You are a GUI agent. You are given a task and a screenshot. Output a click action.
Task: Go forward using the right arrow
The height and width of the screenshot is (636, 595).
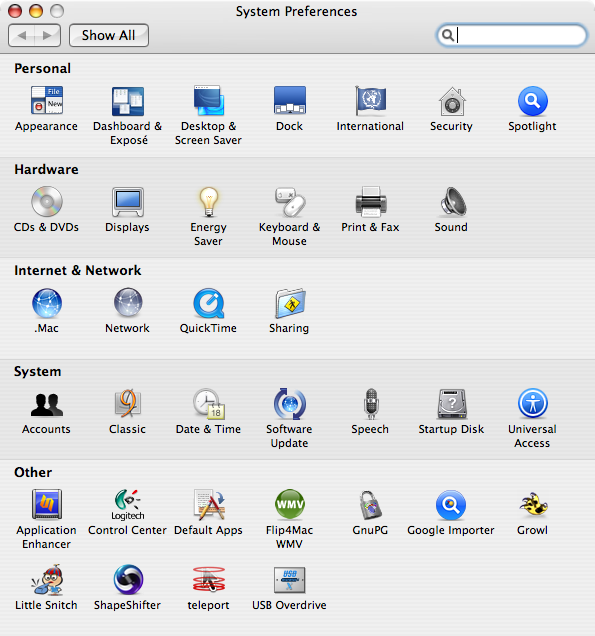[x=48, y=35]
